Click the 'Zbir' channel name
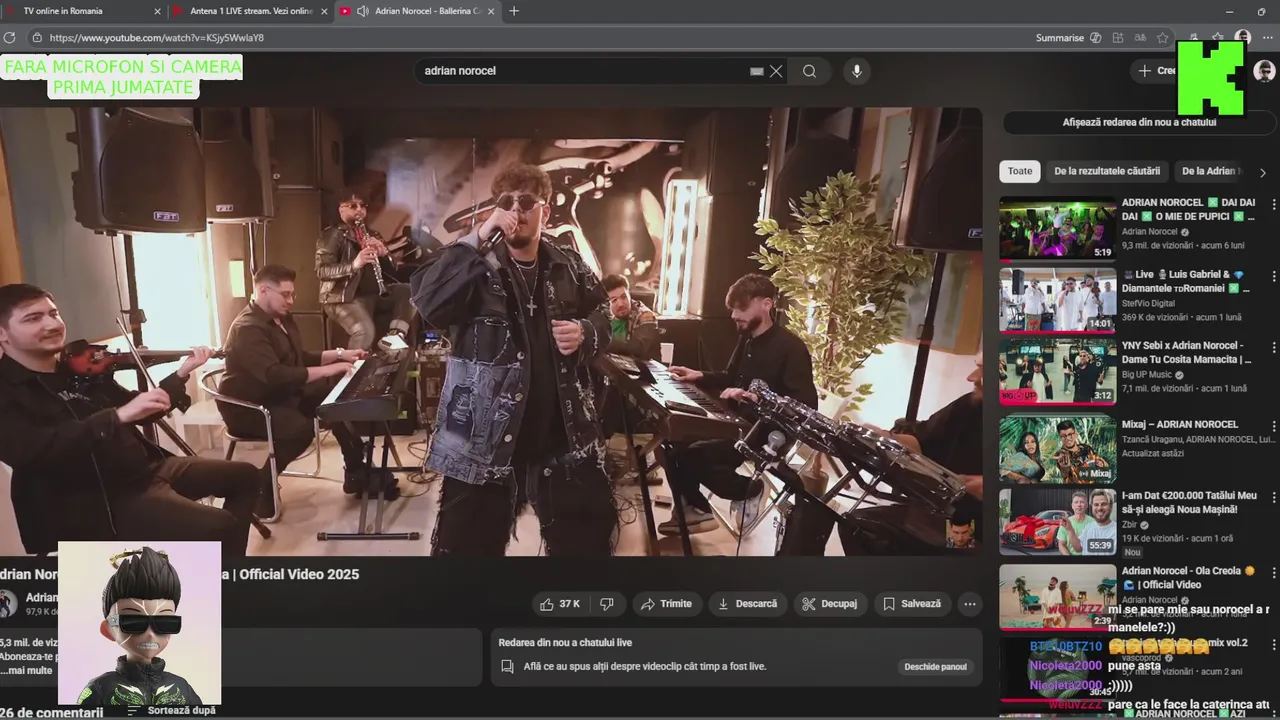 [x=1130, y=524]
